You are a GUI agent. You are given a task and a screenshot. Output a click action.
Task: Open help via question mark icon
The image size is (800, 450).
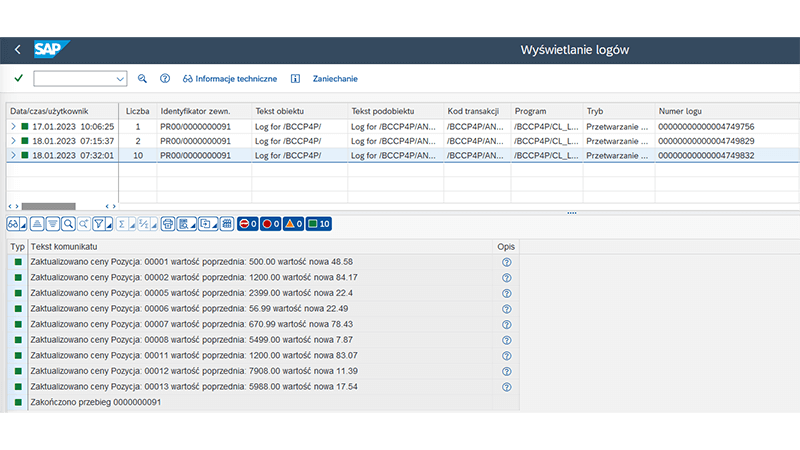tap(165, 78)
